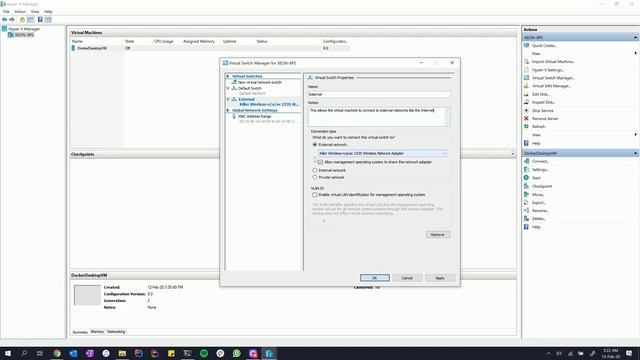640x360 pixels.
Task: Switch to the Summary tab
Action: coord(80,332)
